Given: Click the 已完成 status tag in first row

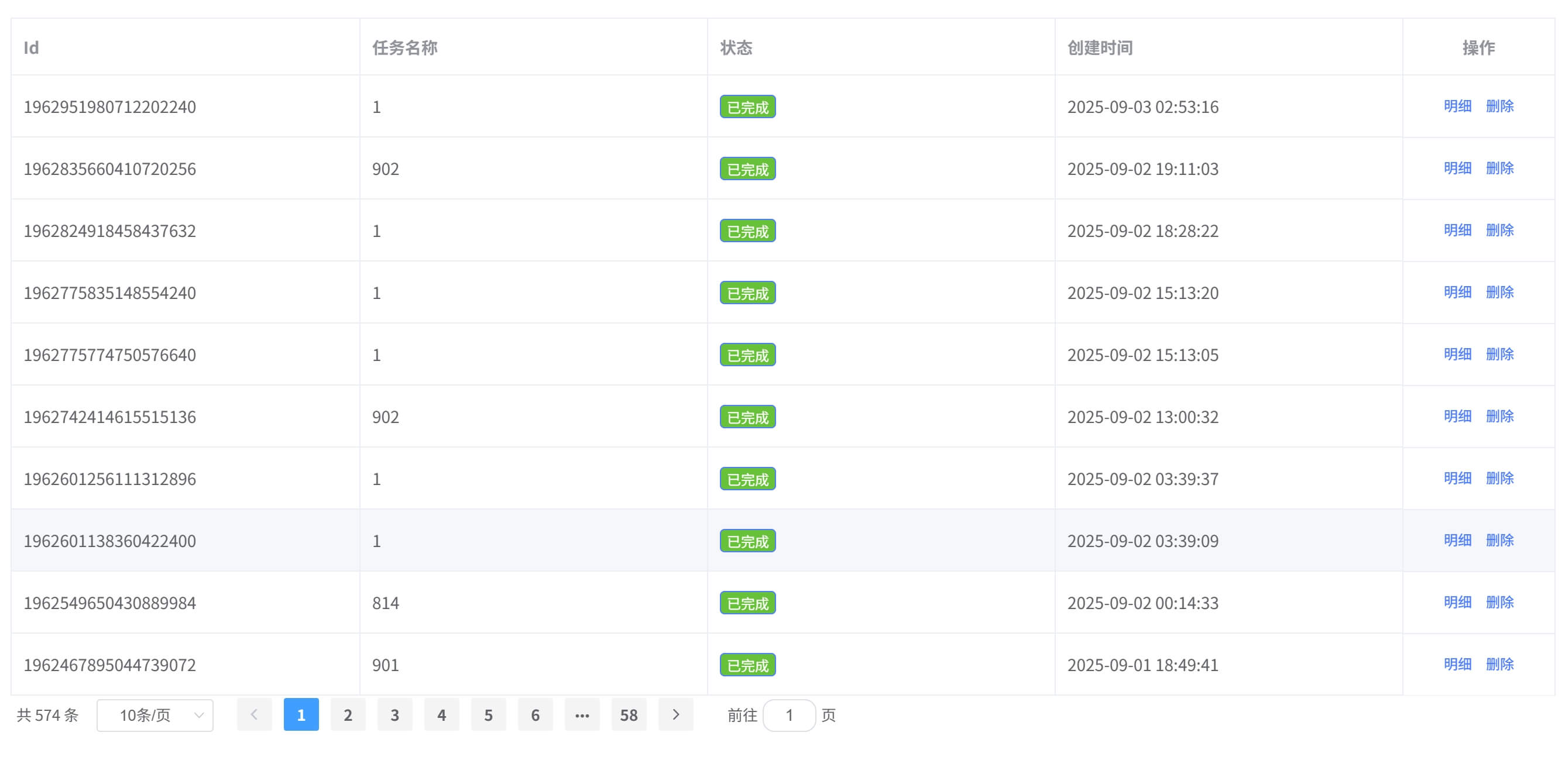Looking at the screenshot, I should [x=747, y=107].
